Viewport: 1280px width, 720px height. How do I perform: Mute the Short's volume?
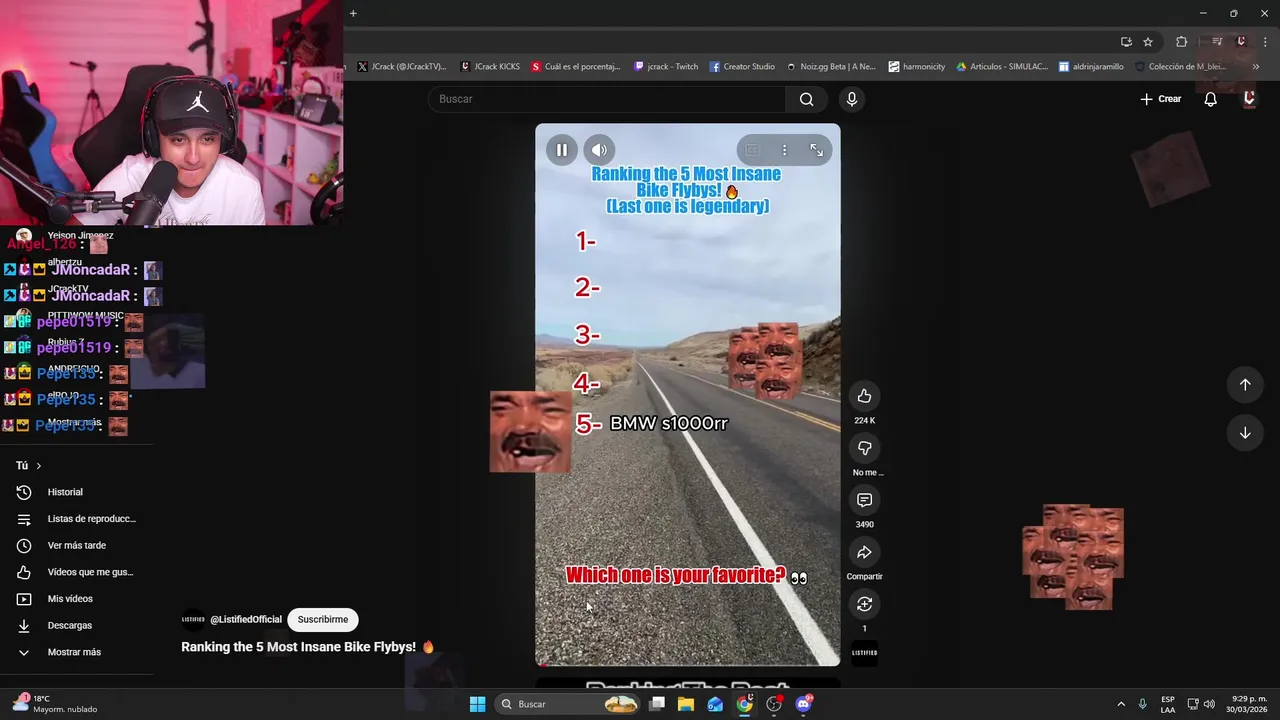click(599, 150)
